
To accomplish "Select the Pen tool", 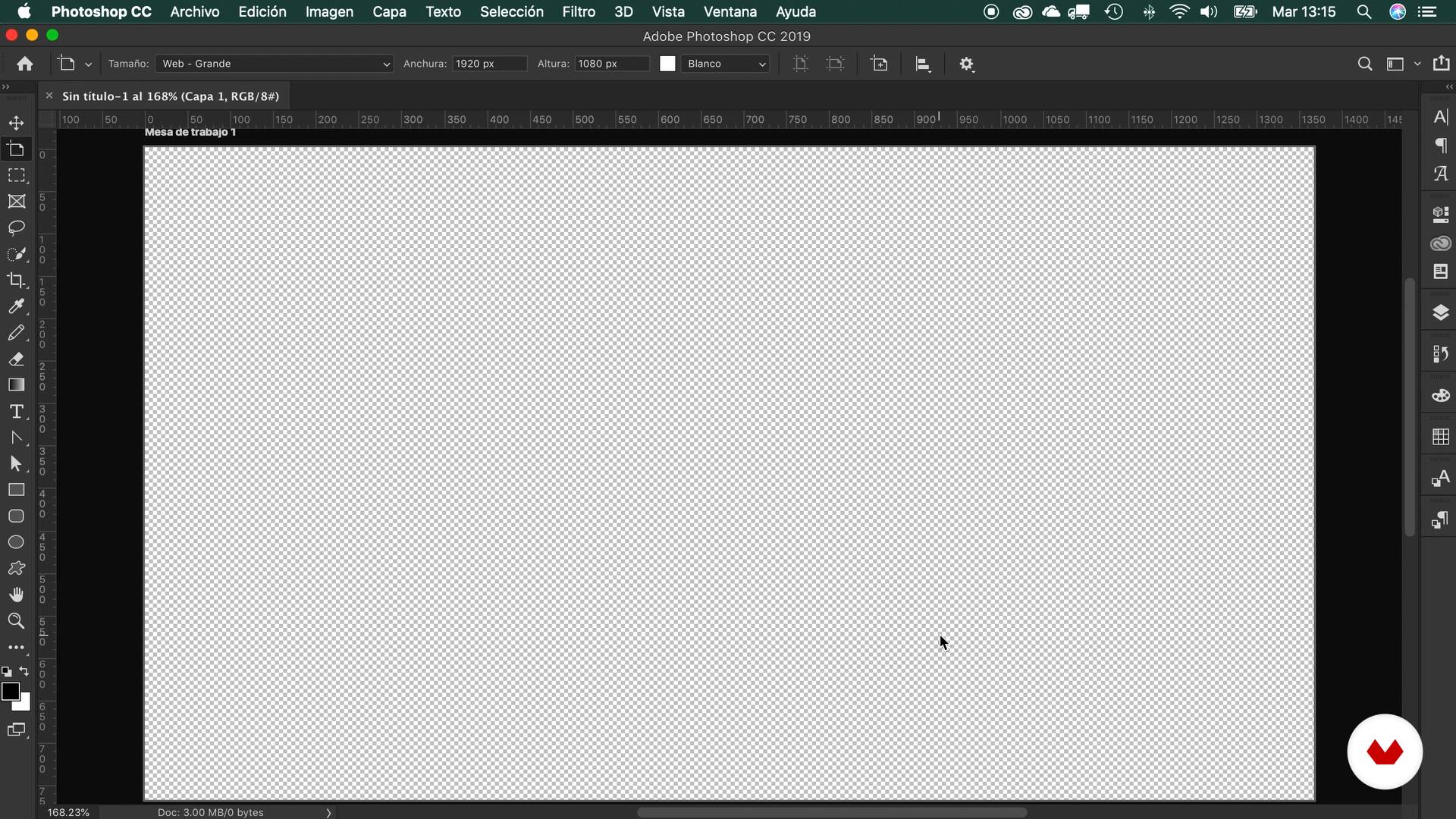I will 16,438.
